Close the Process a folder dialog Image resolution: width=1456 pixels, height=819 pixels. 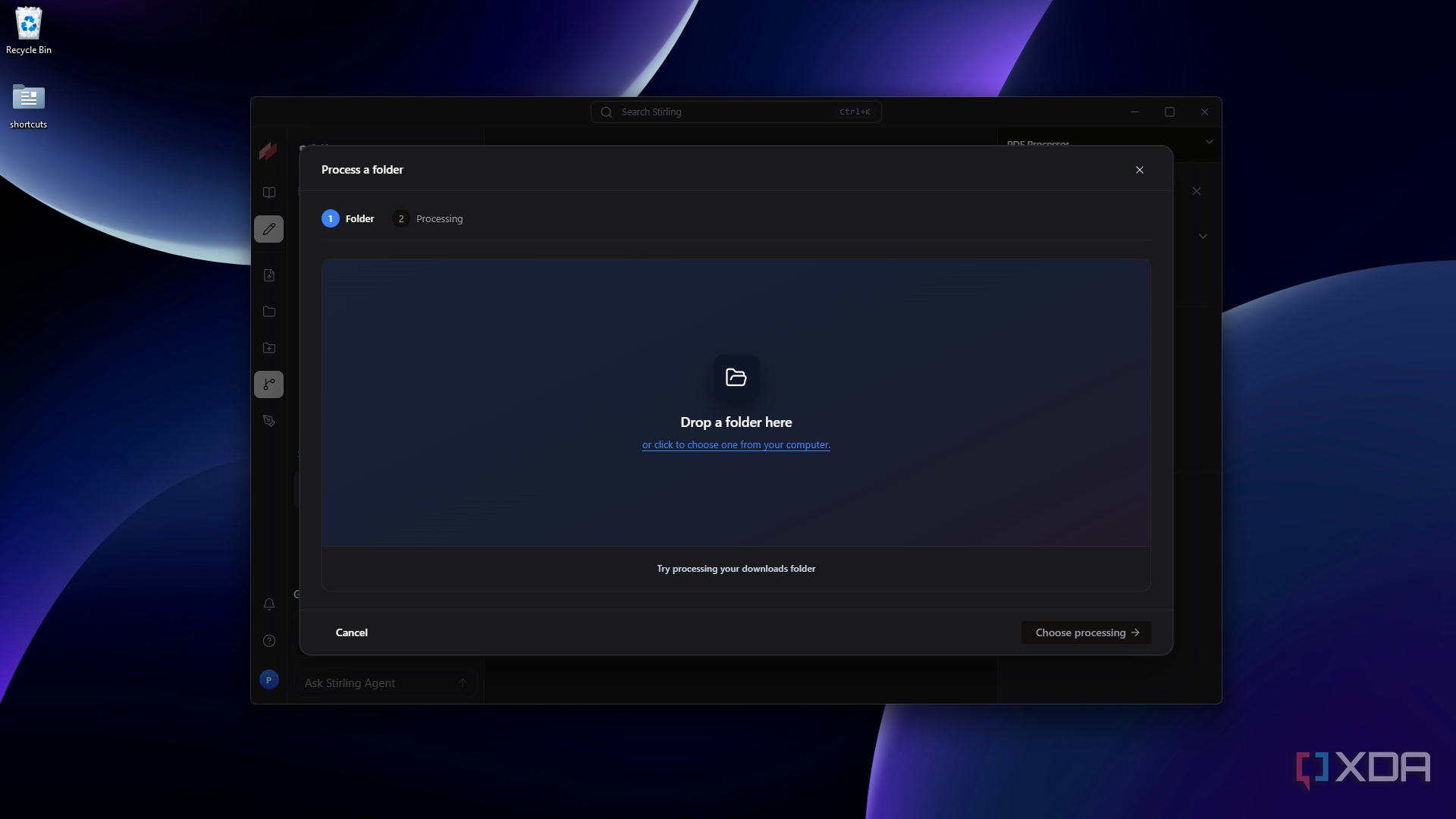(1140, 170)
